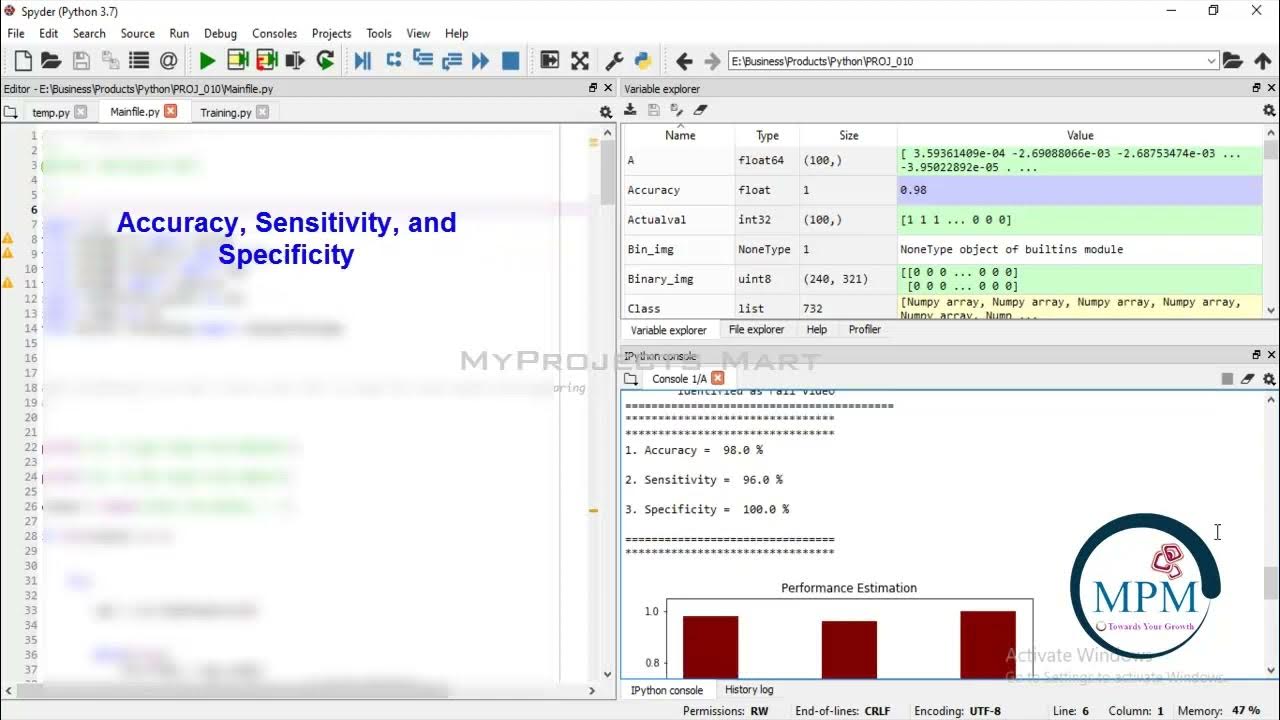This screenshot has height=720, width=1280.
Task: Open the Source menu
Action: point(138,33)
